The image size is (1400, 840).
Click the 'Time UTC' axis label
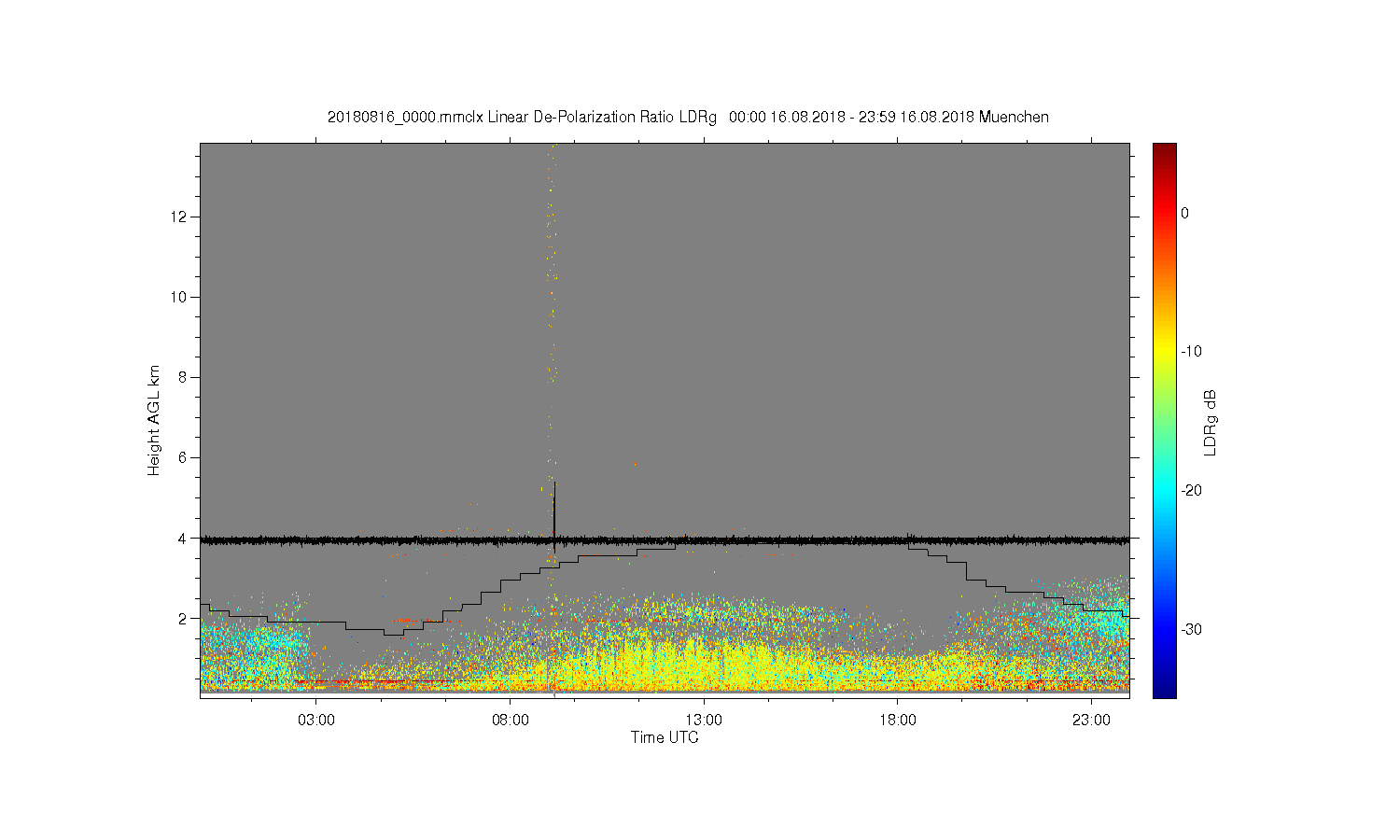[665, 737]
